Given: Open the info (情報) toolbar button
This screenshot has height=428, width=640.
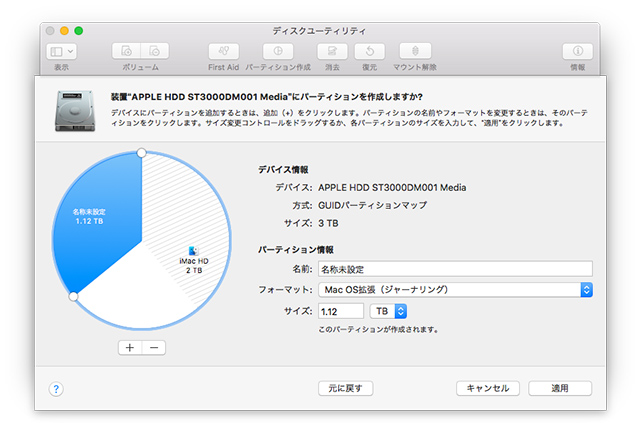Looking at the screenshot, I should 577,51.
